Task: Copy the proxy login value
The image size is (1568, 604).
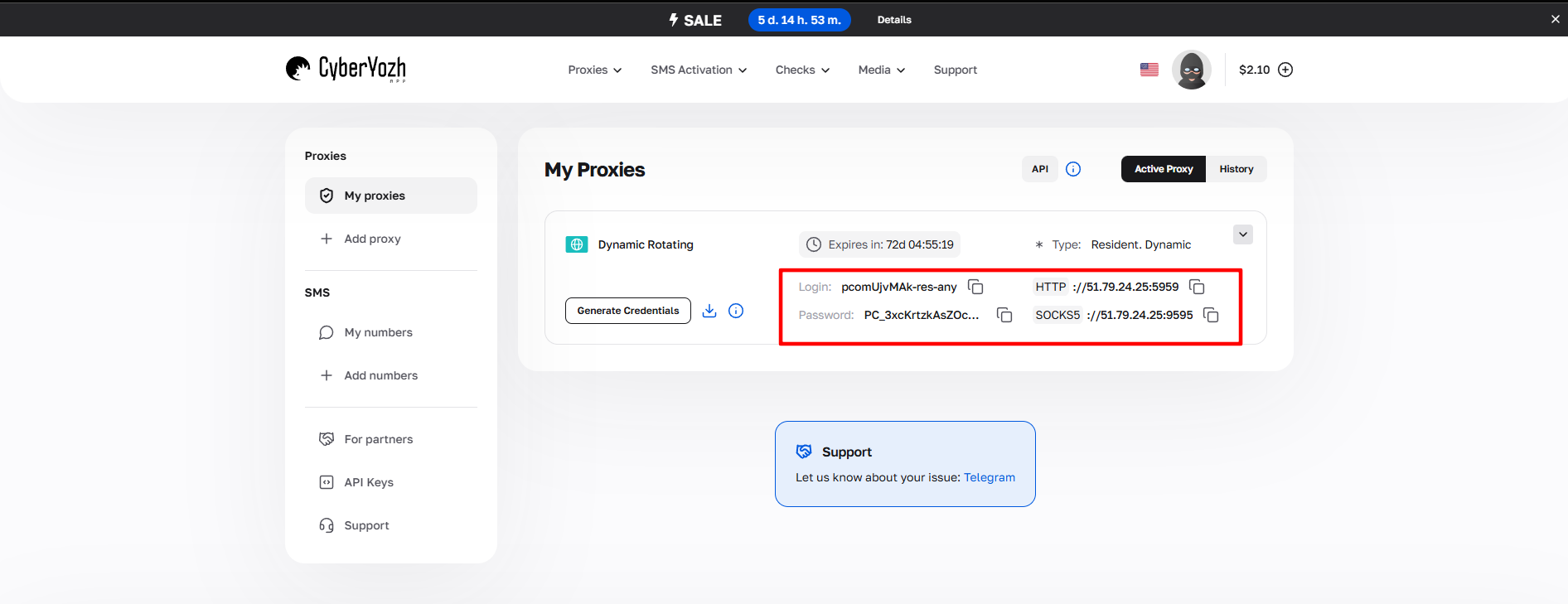Action: (x=975, y=287)
